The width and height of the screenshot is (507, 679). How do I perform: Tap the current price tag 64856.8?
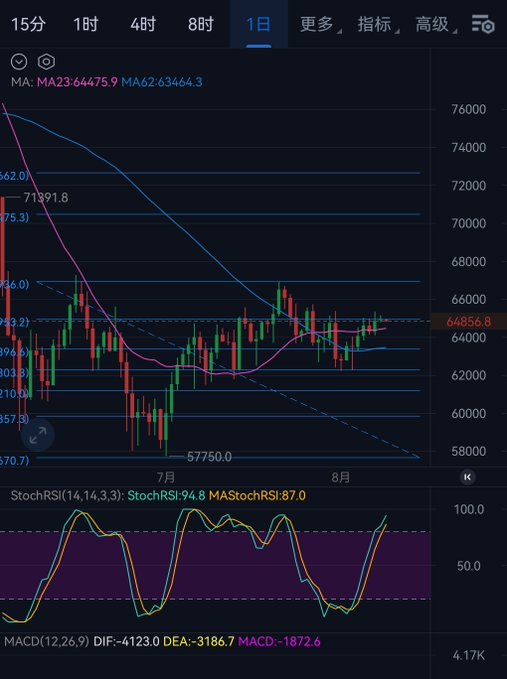(469, 321)
